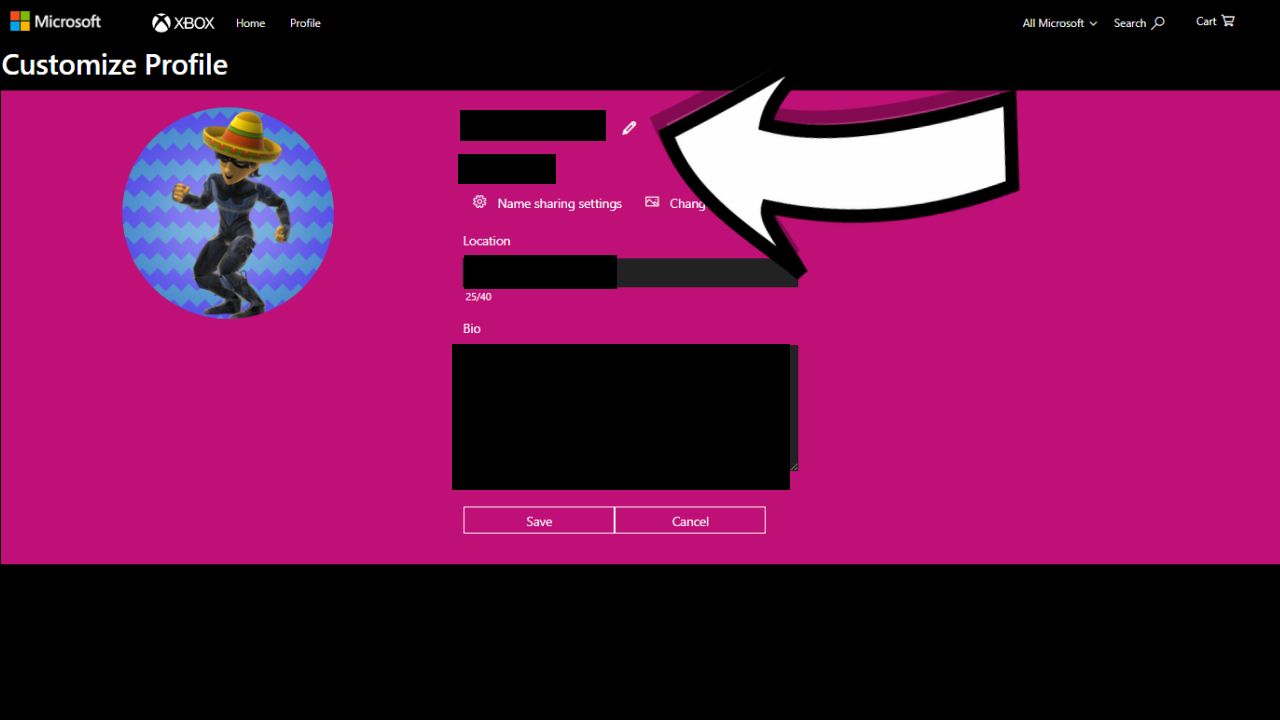Viewport: 1280px width, 720px height.
Task: Click the pencil icon to edit gamertag
Action: click(x=629, y=127)
